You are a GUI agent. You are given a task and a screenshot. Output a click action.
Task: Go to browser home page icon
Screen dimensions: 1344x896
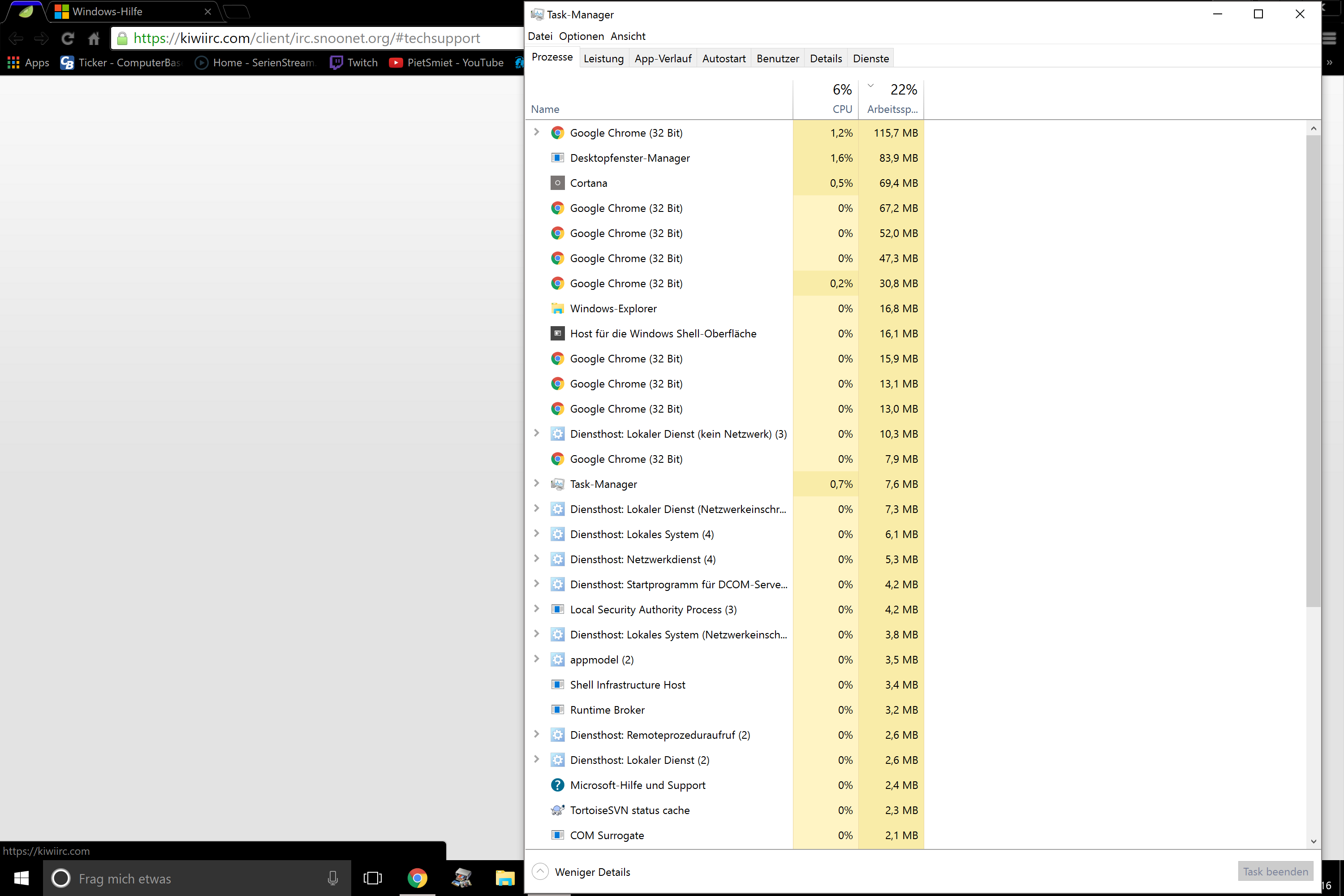point(94,38)
